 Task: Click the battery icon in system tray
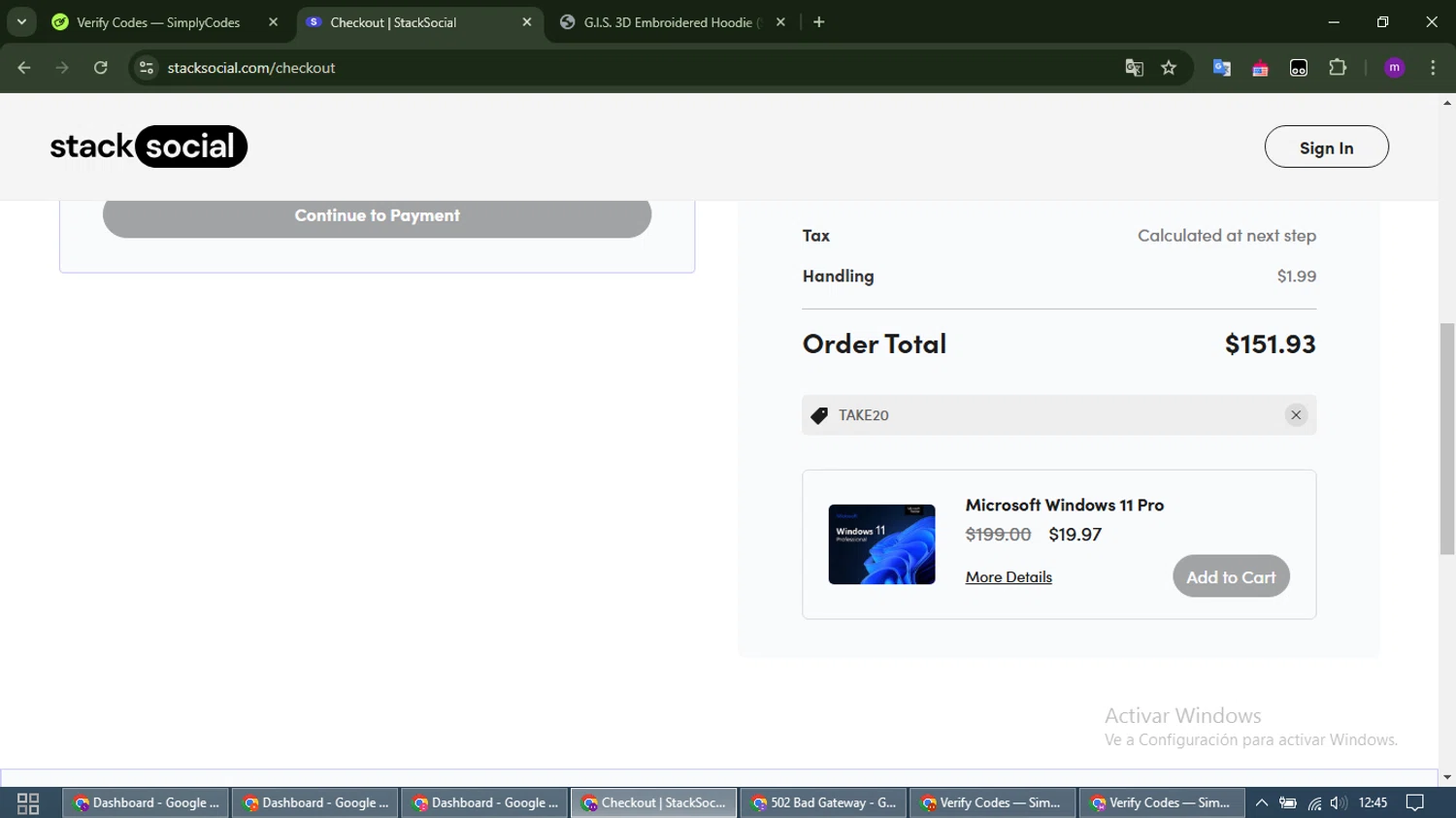tap(1288, 803)
